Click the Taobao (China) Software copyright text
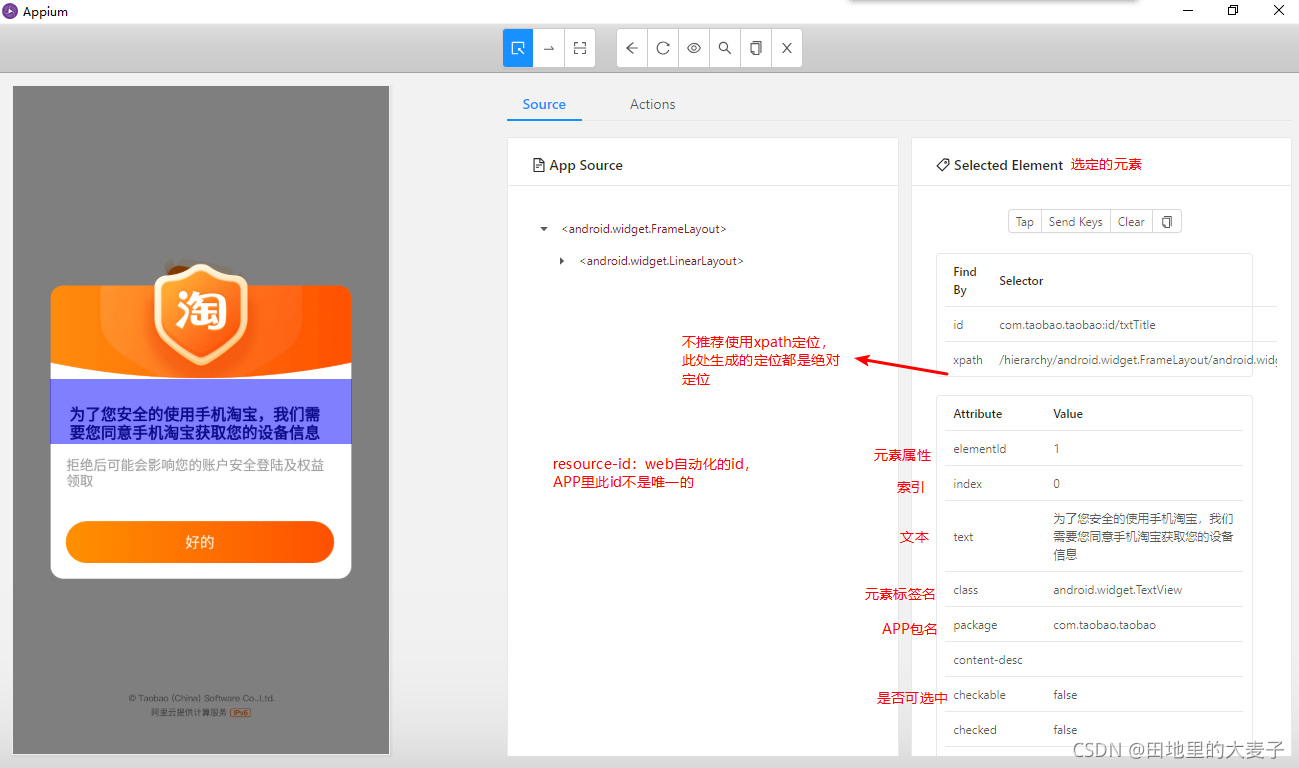This screenshot has width=1299, height=768. coord(201,698)
